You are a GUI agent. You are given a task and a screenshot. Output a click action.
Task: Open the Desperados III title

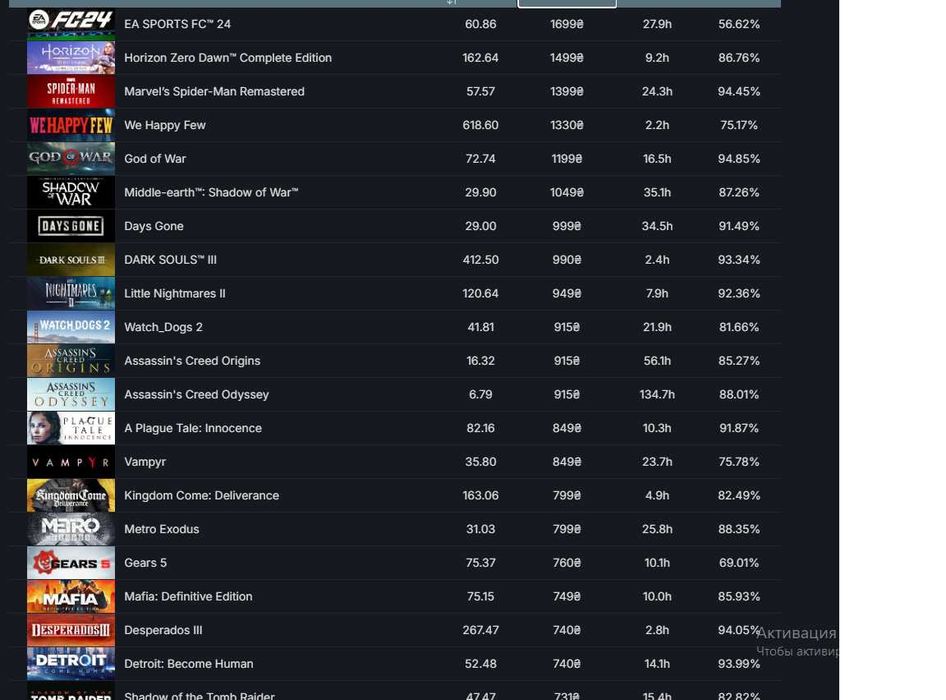[x=163, y=631]
